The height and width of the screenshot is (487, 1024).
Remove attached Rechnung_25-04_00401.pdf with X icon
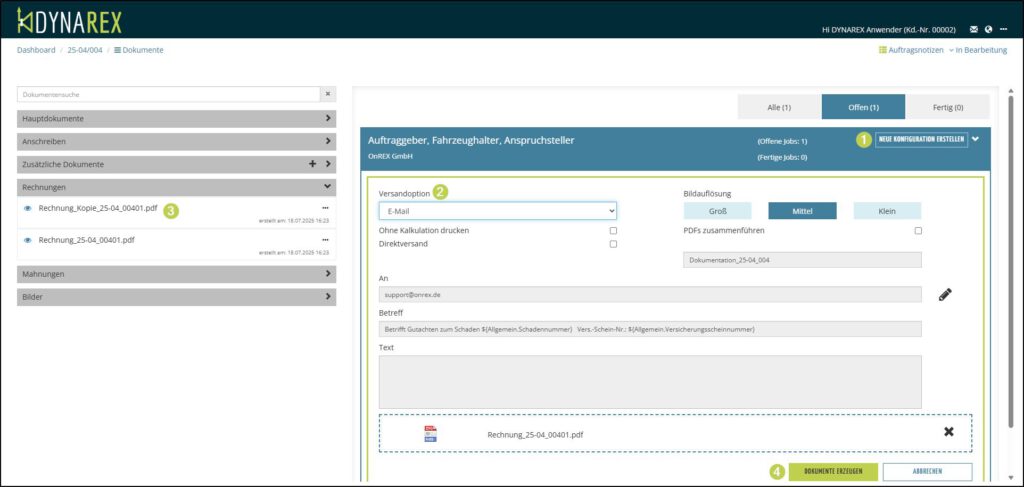[x=948, y=431]
